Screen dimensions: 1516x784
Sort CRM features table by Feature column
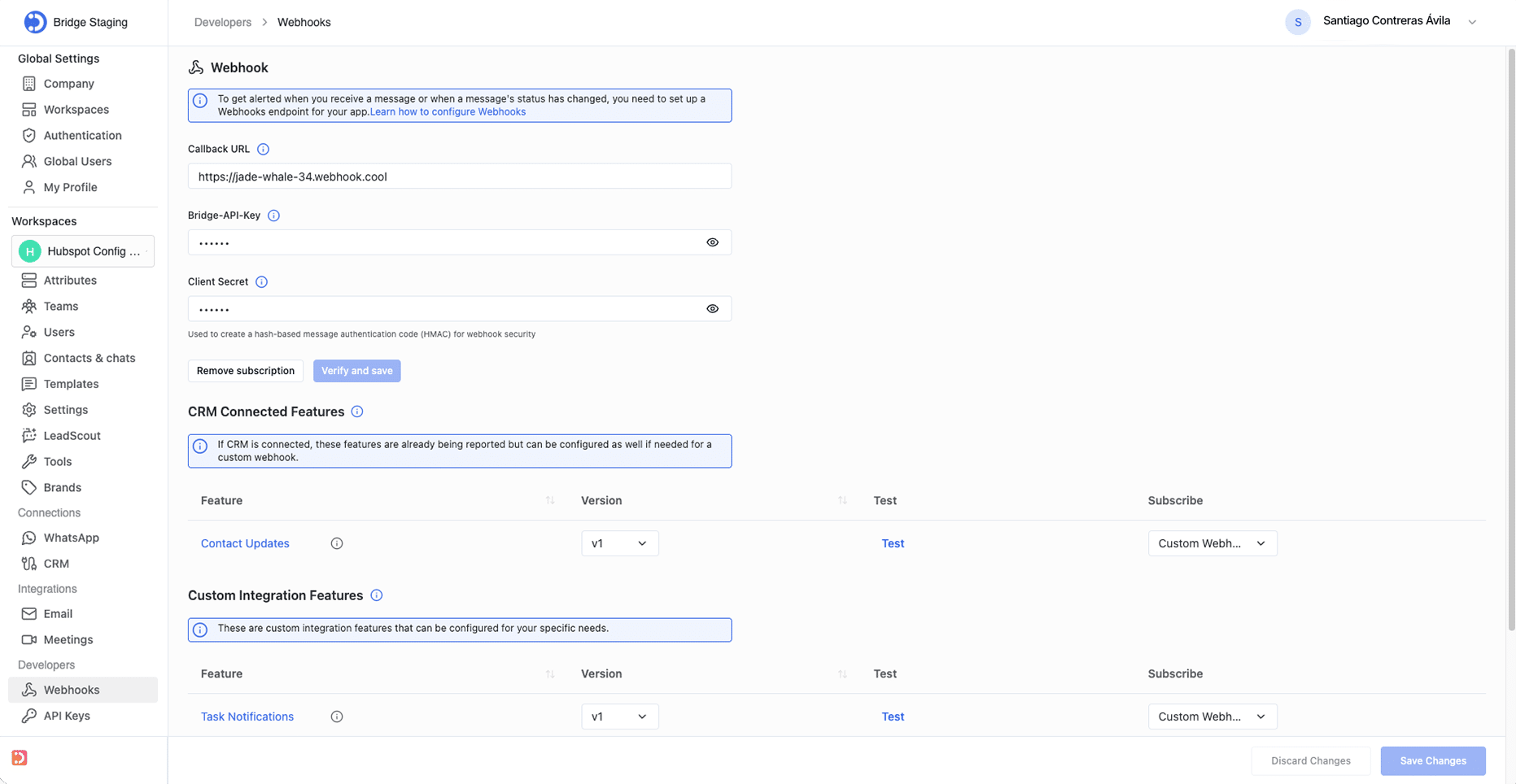550,500
